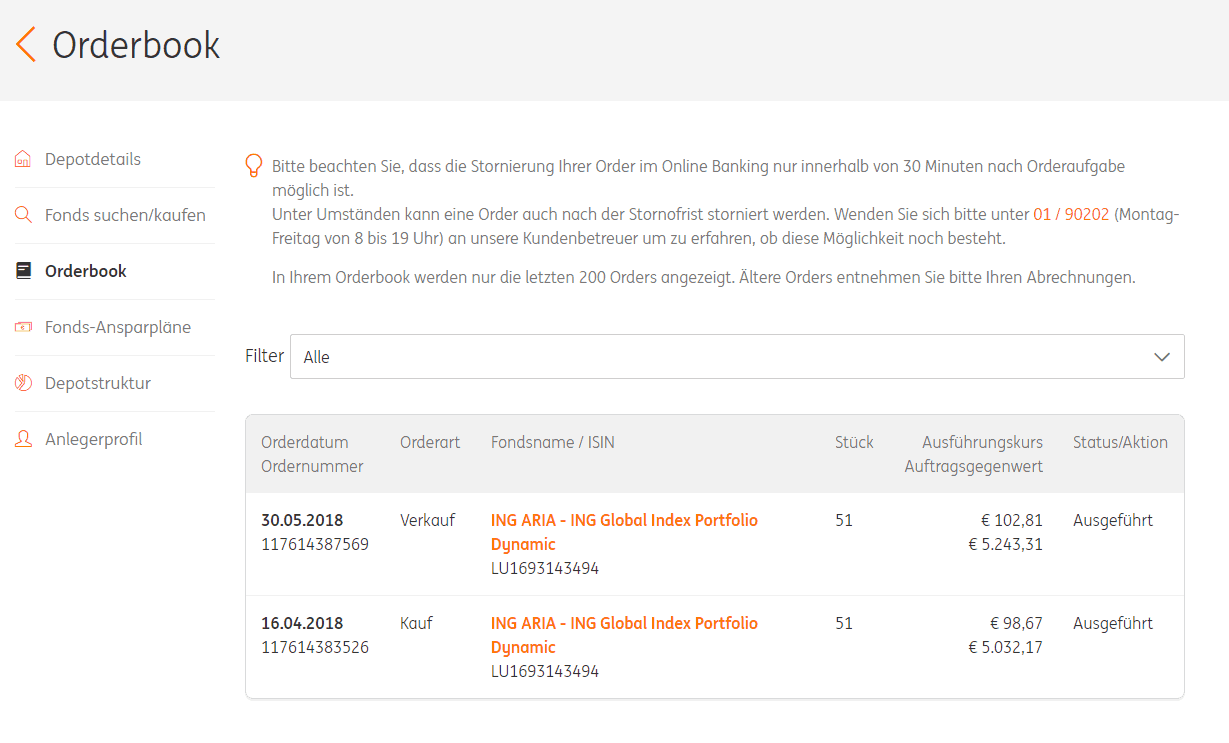Click the Kauf order type cell
This screenshot has height=743, width=1229.
[x=418, y=623]
